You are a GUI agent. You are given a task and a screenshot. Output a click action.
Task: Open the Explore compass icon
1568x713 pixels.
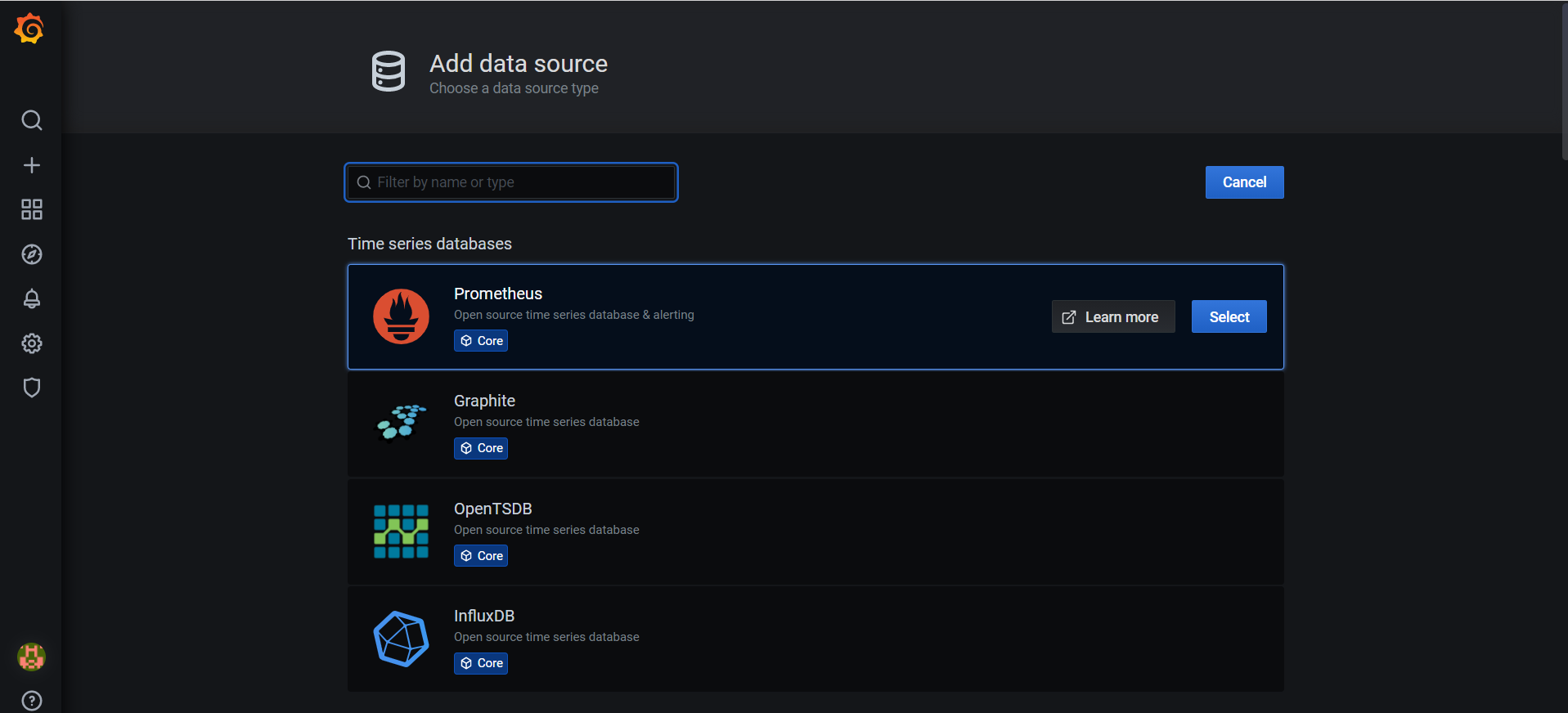point(31,254)
